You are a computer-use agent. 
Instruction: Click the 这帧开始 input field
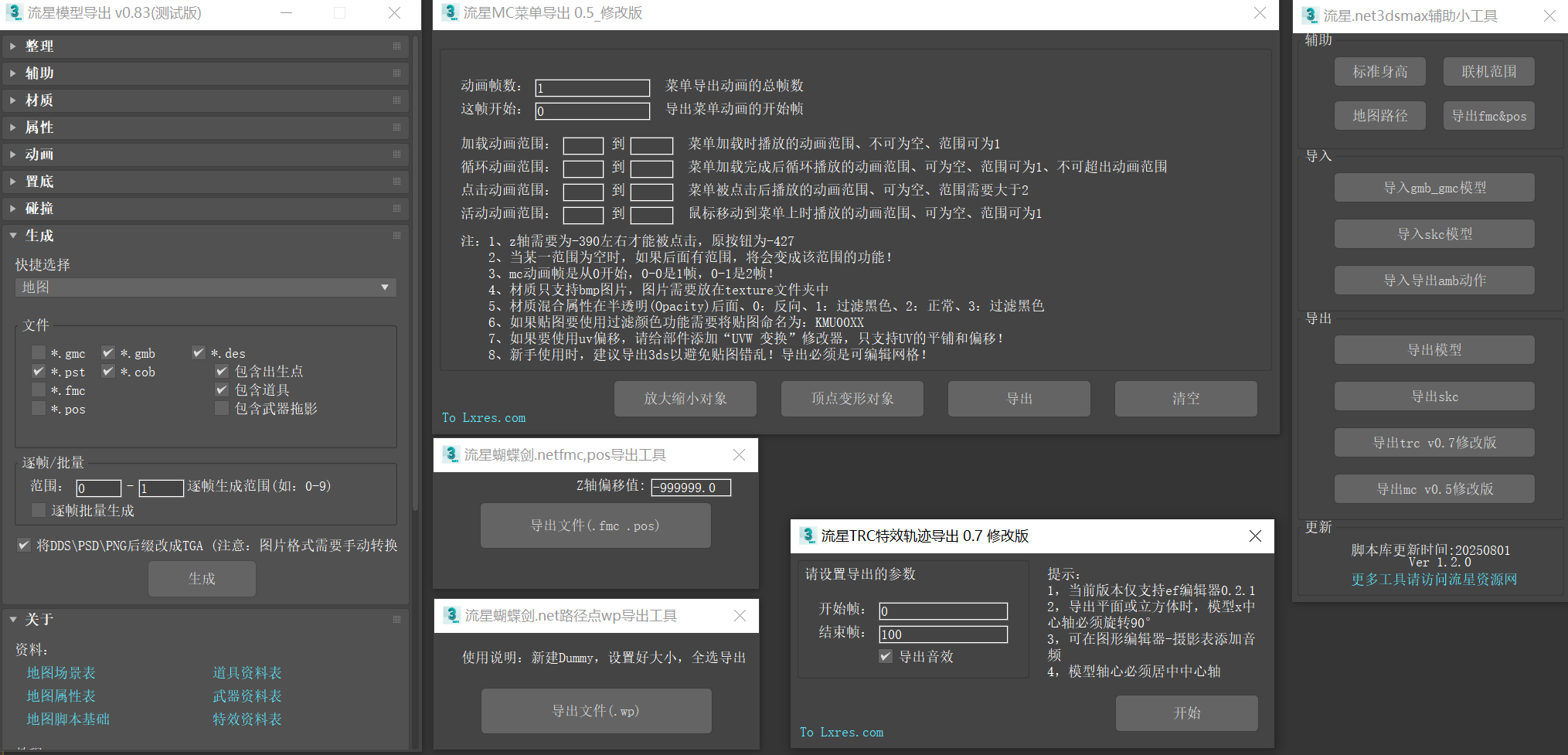click(x=593, y=111)
